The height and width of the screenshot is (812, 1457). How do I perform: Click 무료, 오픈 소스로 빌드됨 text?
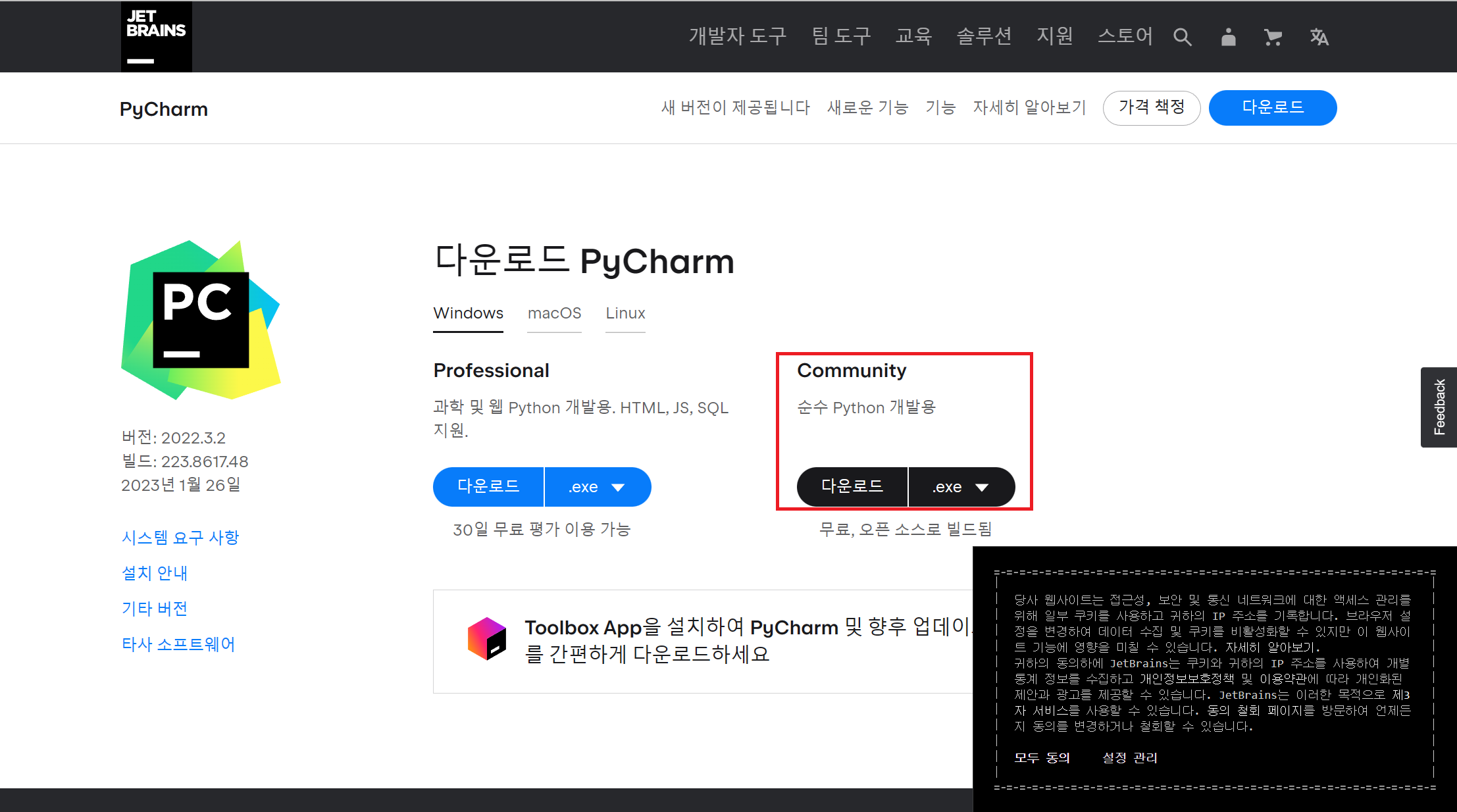click(x=906, y=529)
